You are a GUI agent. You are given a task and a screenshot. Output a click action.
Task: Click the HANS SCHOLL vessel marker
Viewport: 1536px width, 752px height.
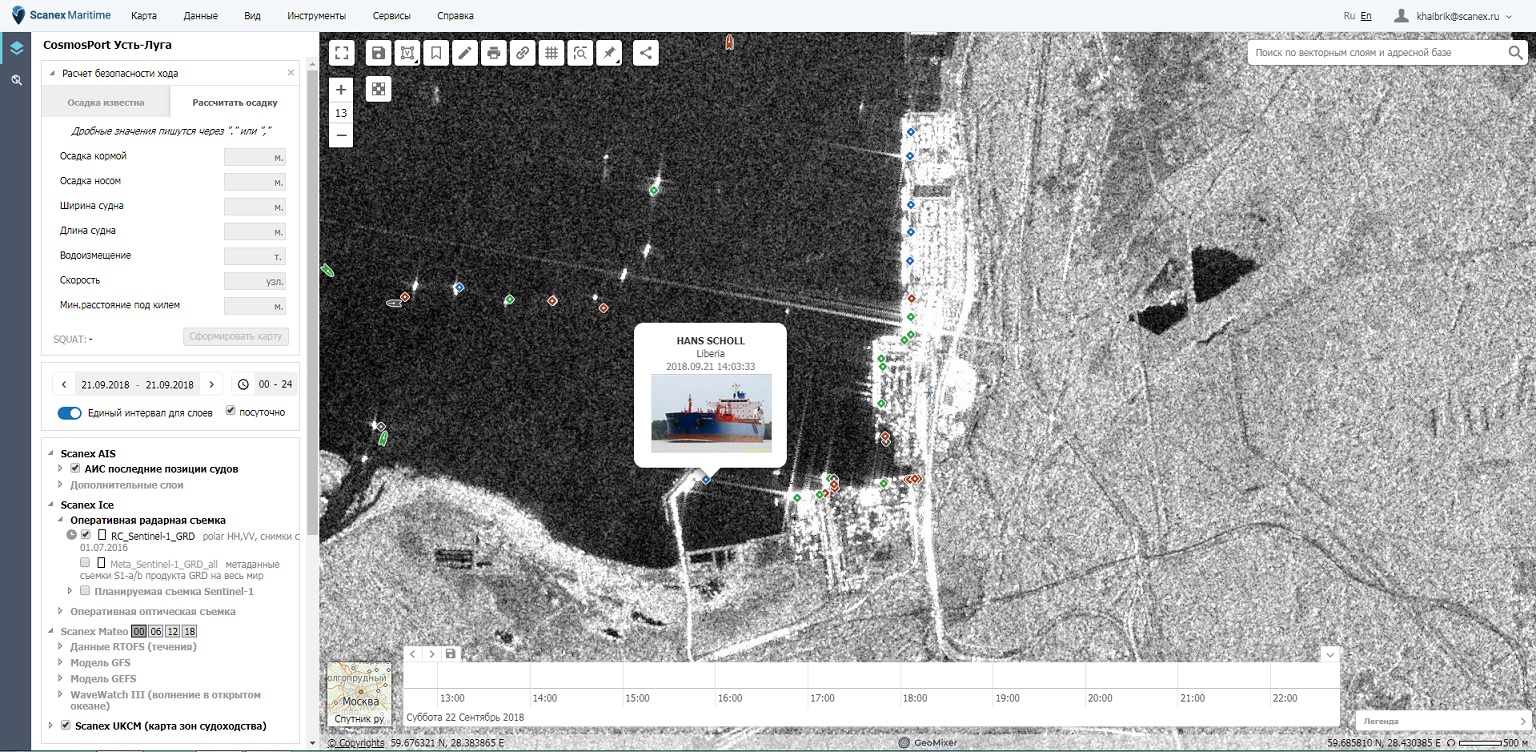click(x=706, y=480)
